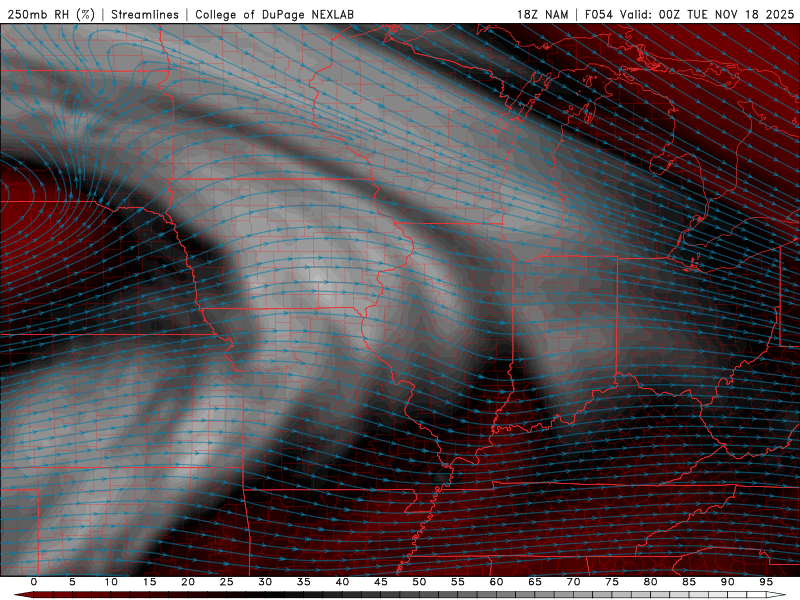This screenshot has width=800, height=600.
Task: Click the 55 tick label on color scale
Action: point(458,582)
